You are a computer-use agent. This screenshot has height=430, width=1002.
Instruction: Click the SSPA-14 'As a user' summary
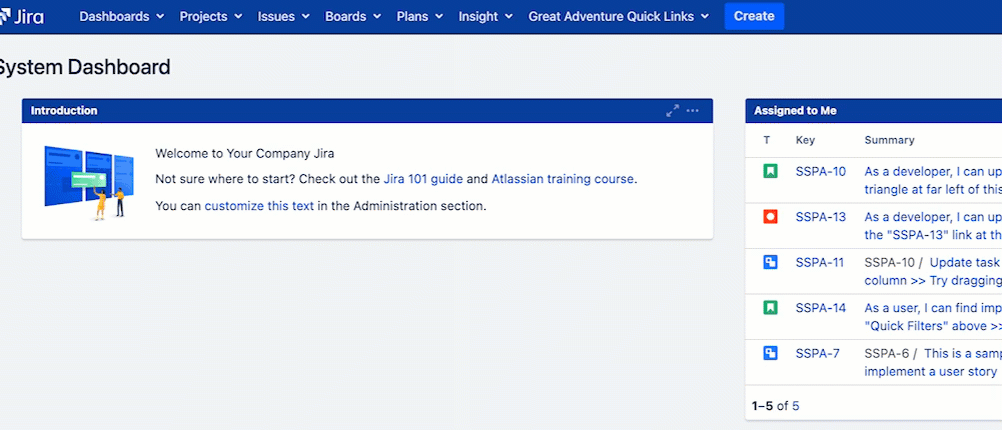pyautogui.click(x=933, y=316)
